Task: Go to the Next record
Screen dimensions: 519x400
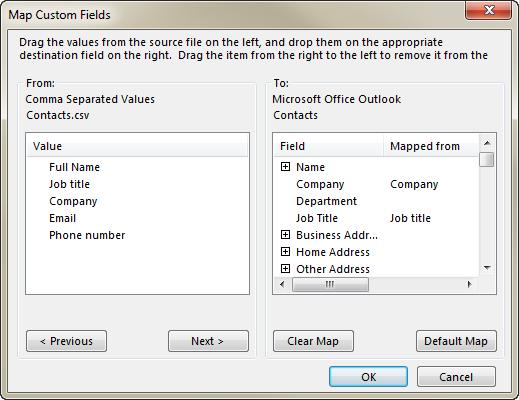Action: (208, 341)
